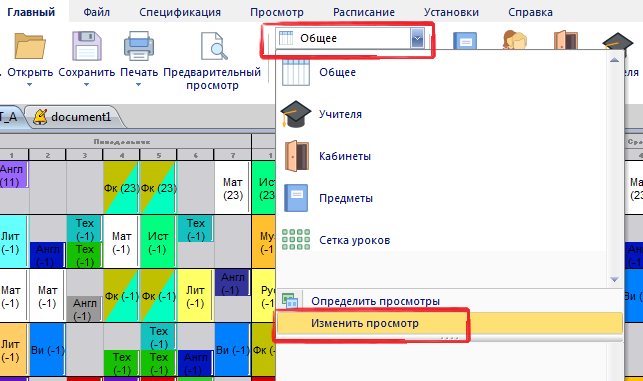Expand the arrow under Сохранить
This screenshot has width=643, height=381.
coord(86,85)
